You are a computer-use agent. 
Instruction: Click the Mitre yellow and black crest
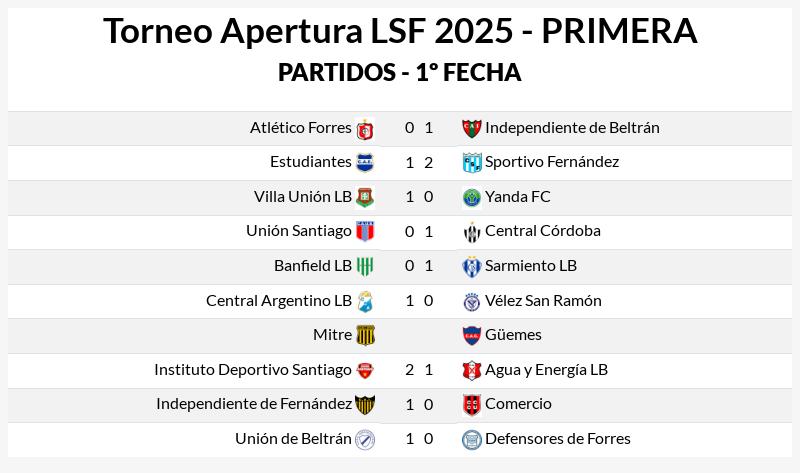[365, 335]
